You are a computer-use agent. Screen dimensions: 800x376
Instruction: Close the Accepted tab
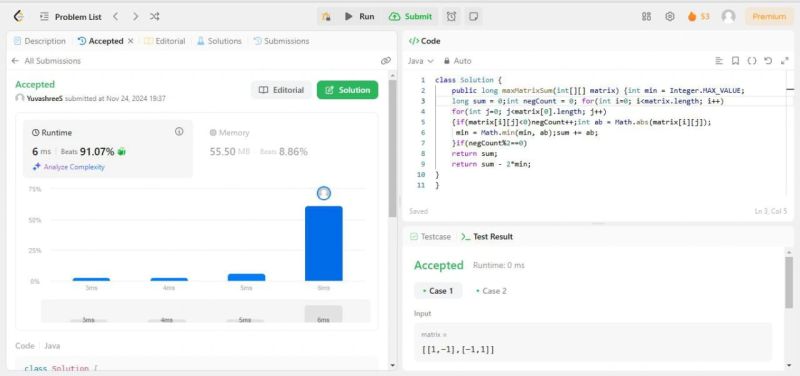130,41
